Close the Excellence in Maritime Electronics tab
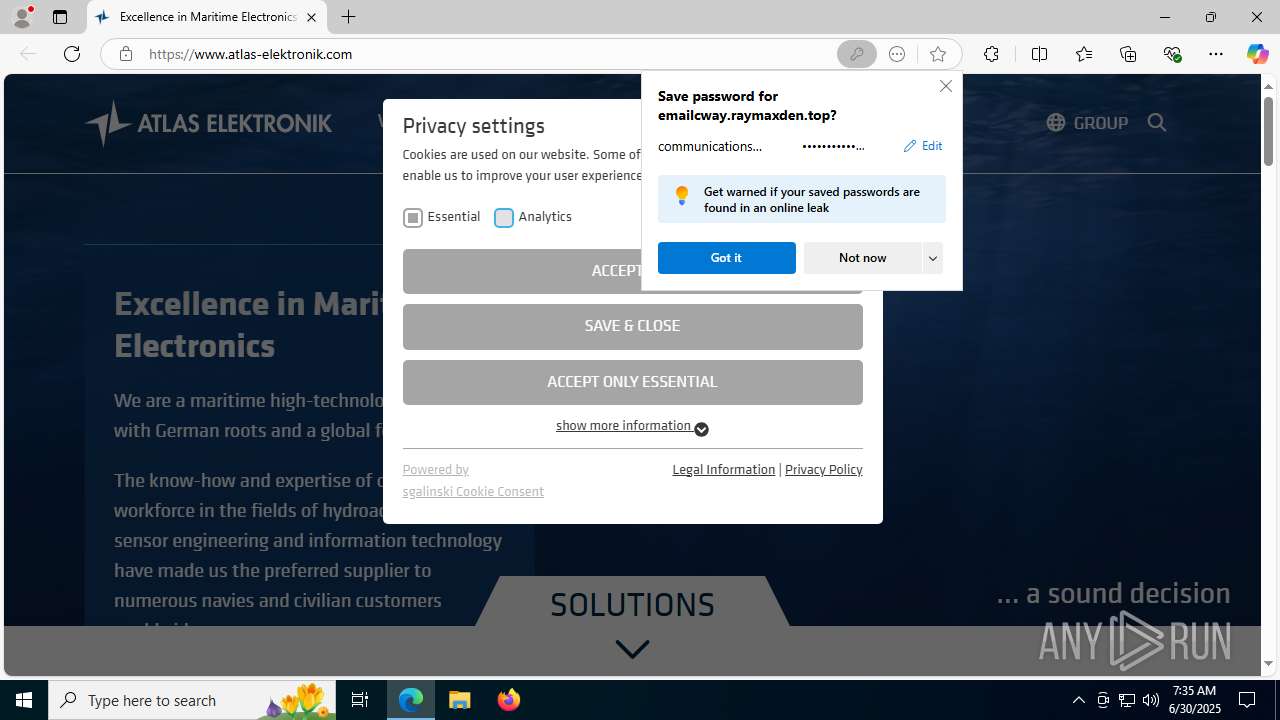Viewport: 1280px width, 720px height. click(x=311, y=17)
